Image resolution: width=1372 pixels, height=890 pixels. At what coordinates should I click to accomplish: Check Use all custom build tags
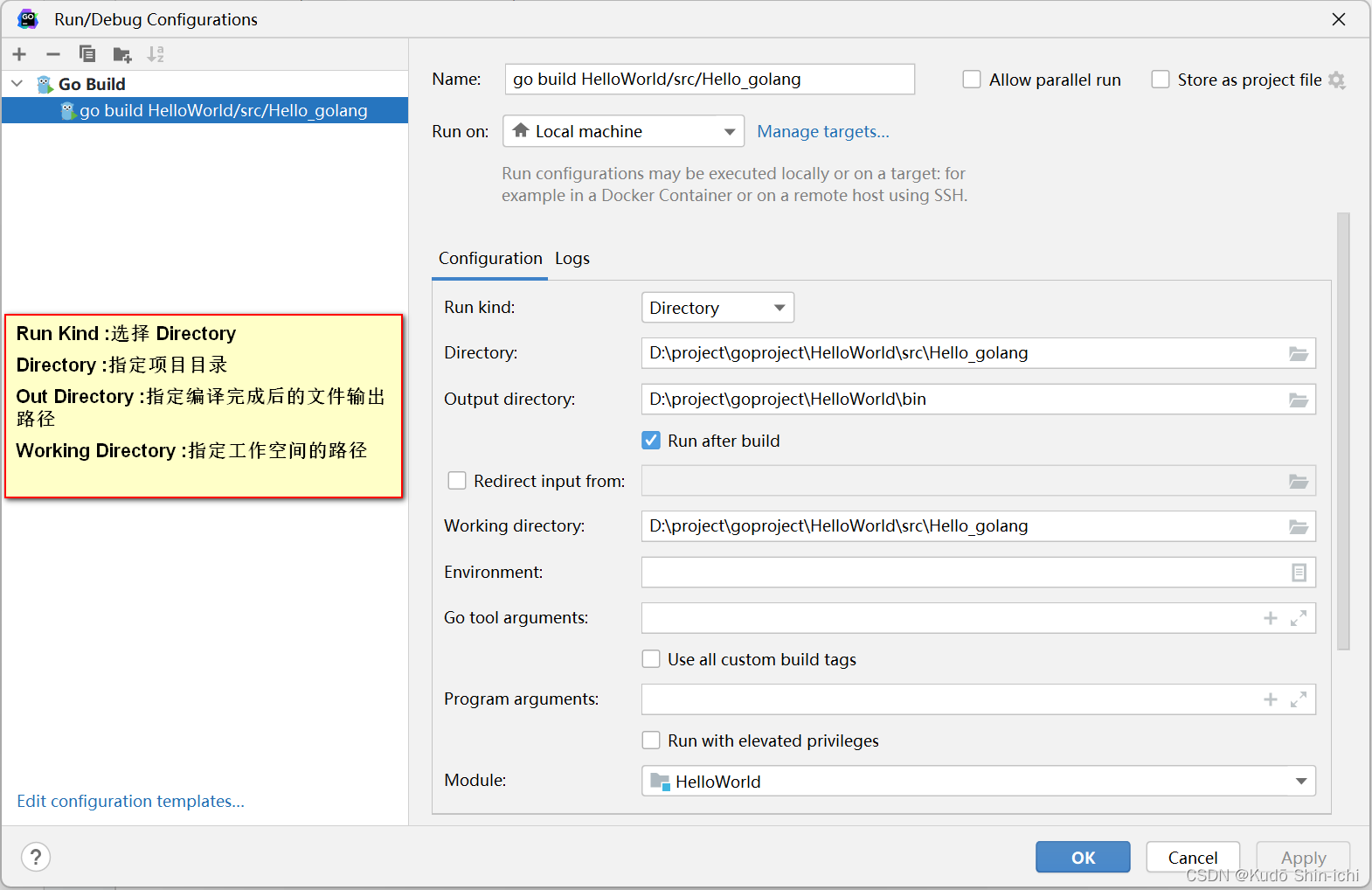click(x=651, y=659)
